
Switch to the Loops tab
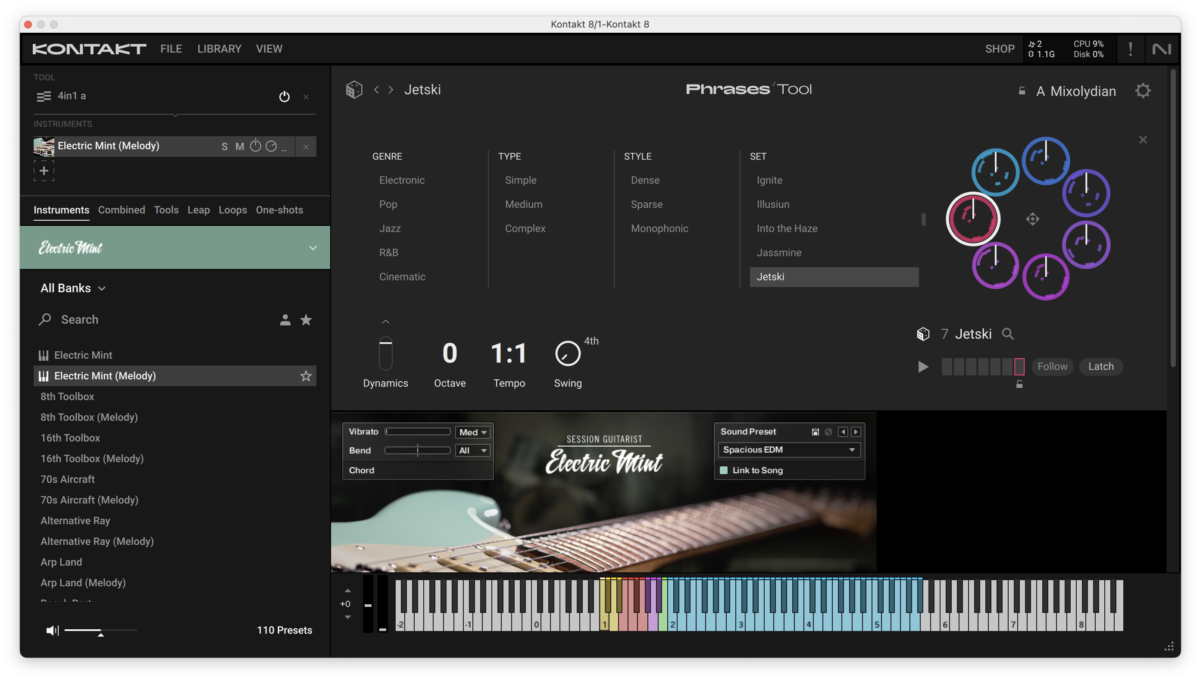tap(233, 210)
